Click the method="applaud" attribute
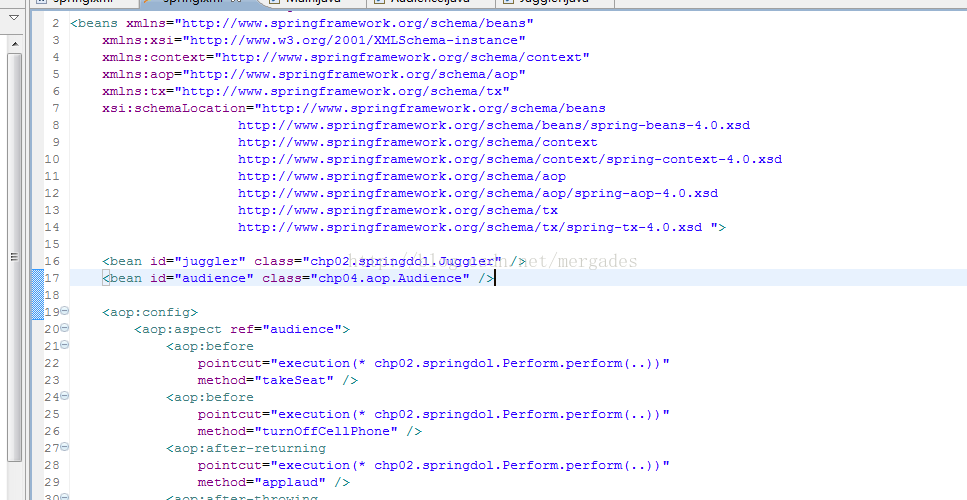Viewport: 967px width, 500px height. tap(262, 483)
